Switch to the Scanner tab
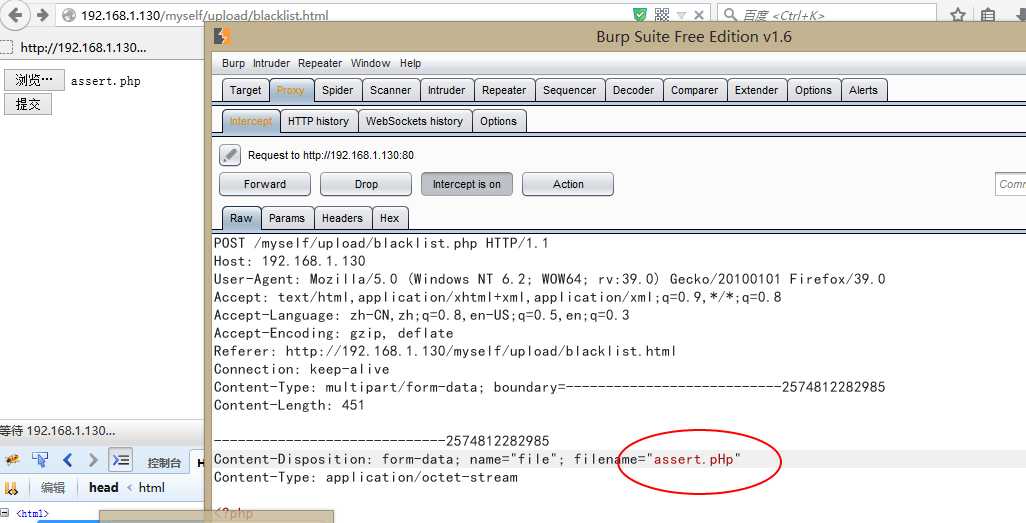 coord(391,90)
